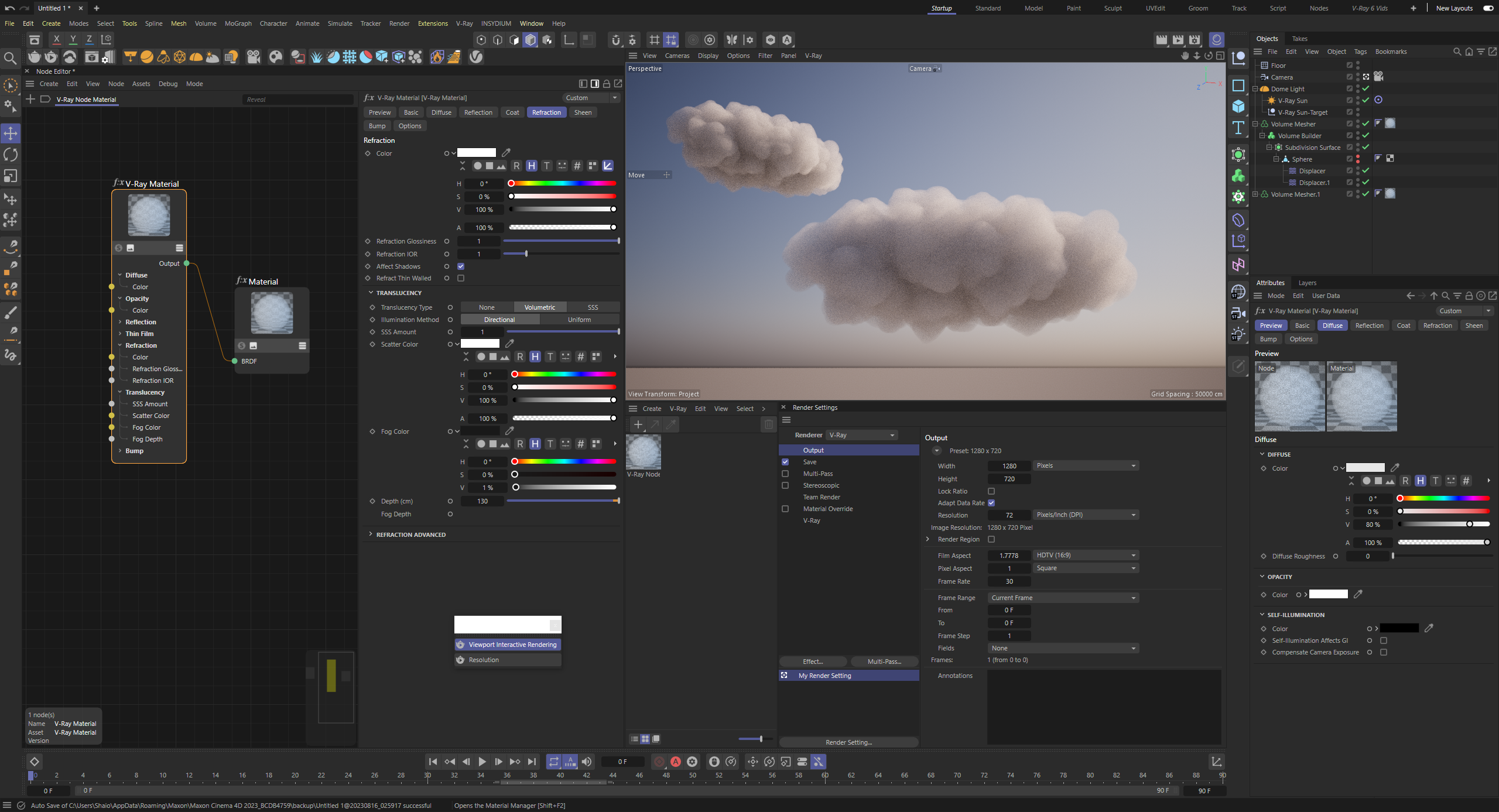Click the Scatter Color white swatch
Image resolution: width=1499 pixels, height=812 pixels.
tap(480, 344)
